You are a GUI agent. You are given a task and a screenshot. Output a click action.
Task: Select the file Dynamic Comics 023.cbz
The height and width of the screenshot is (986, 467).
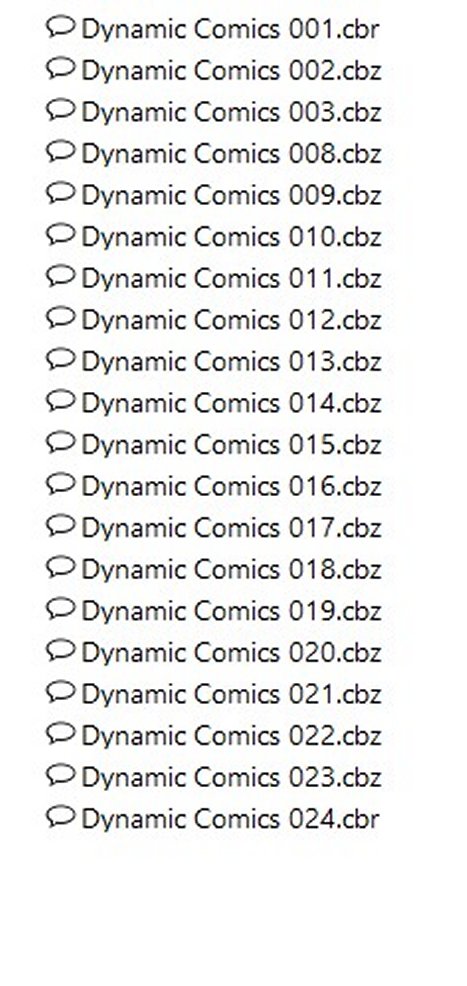tap(231, 778)
